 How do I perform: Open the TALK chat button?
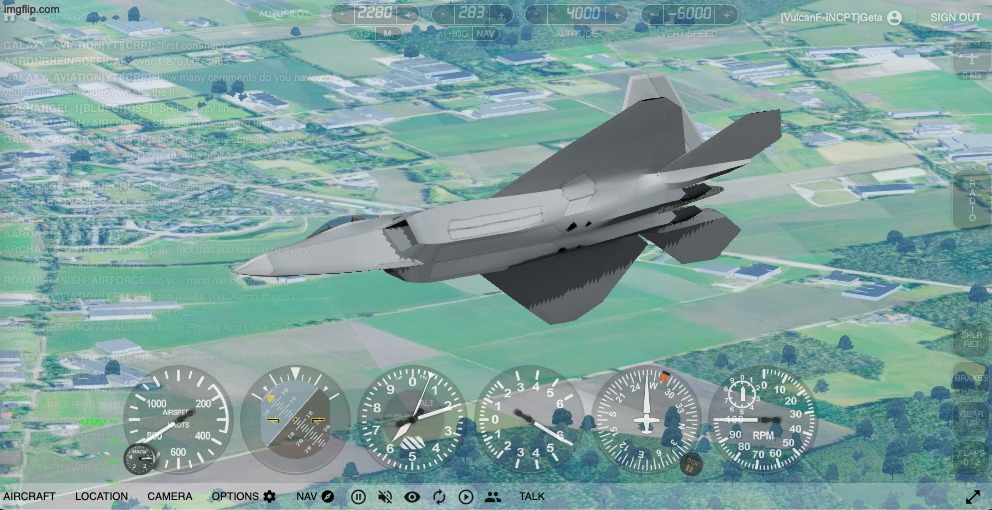click(532, 496)
